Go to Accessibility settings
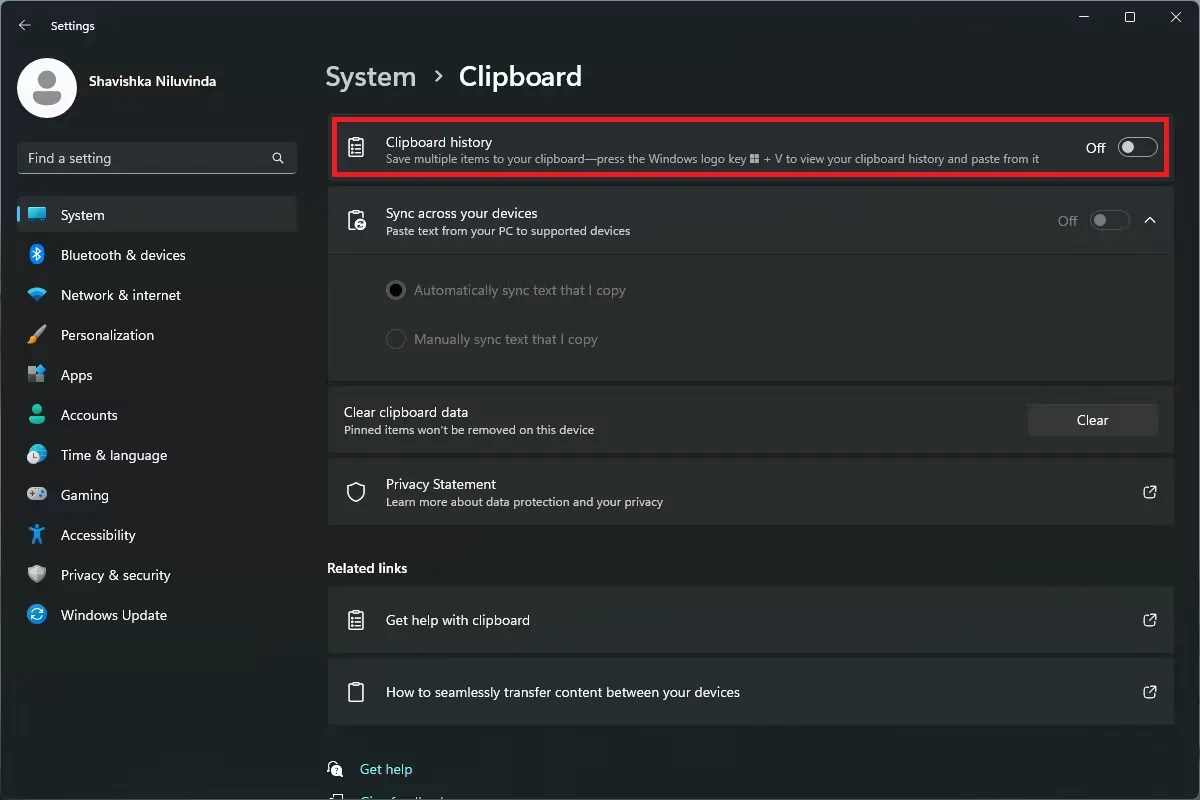 (157, 535)
